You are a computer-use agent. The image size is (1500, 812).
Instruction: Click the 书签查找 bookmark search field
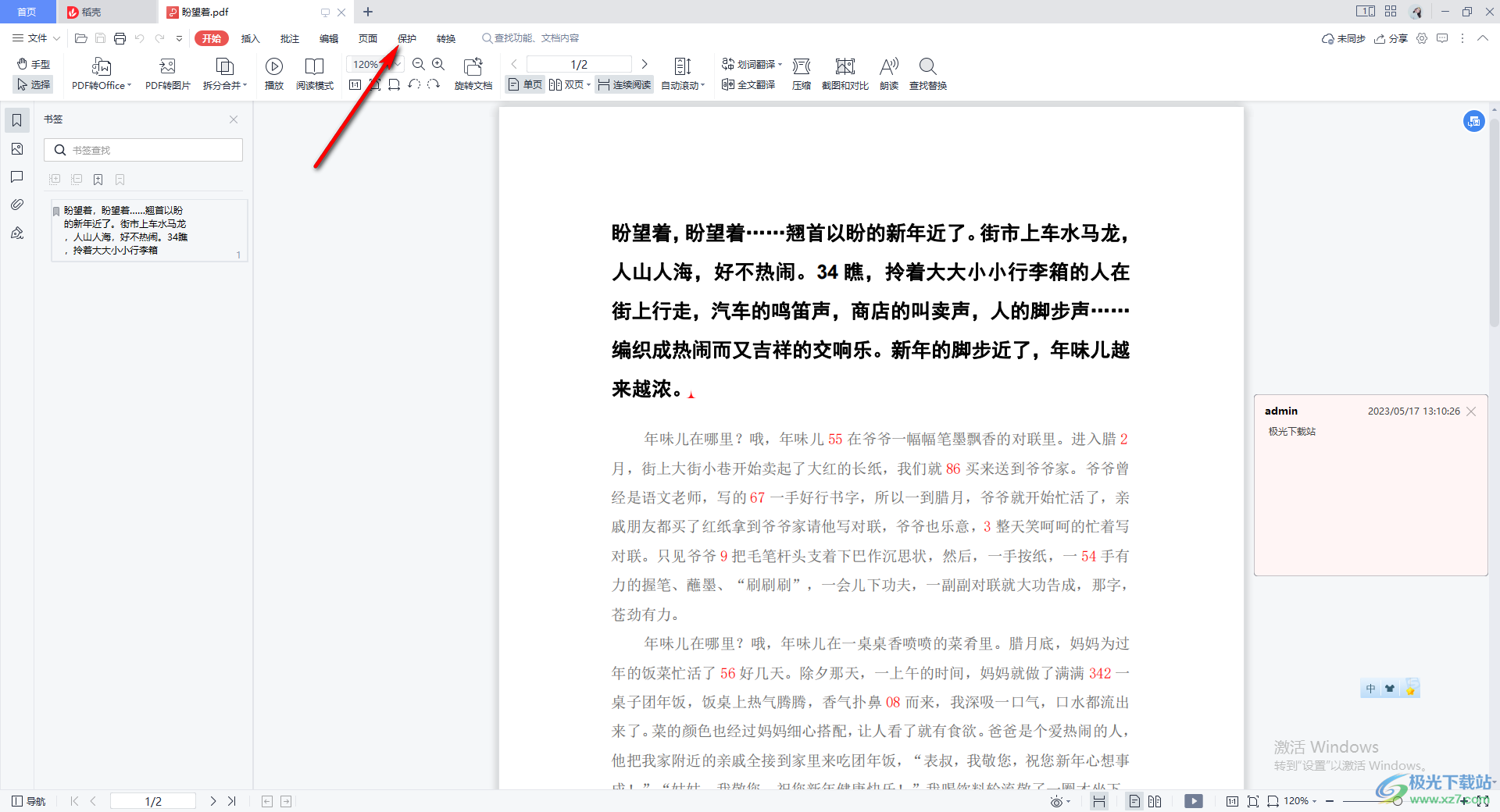click(144, 150)
